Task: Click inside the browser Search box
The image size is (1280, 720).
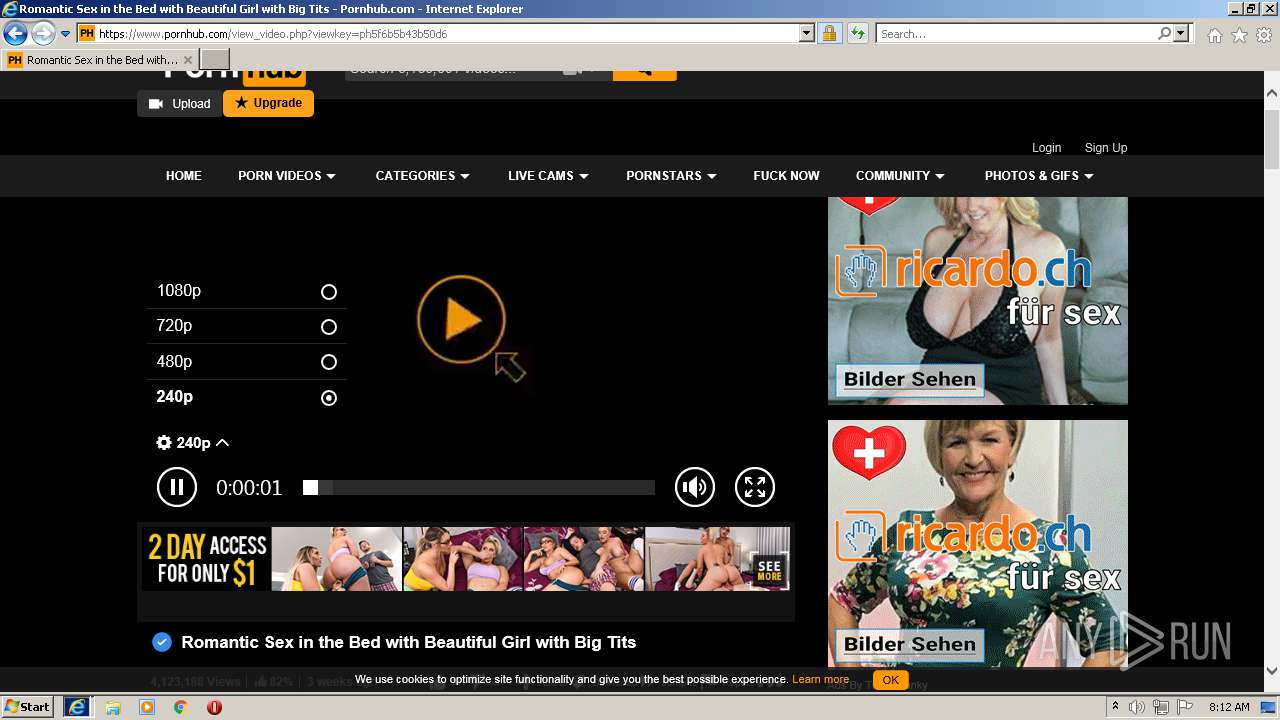Action: point(1016,34)
